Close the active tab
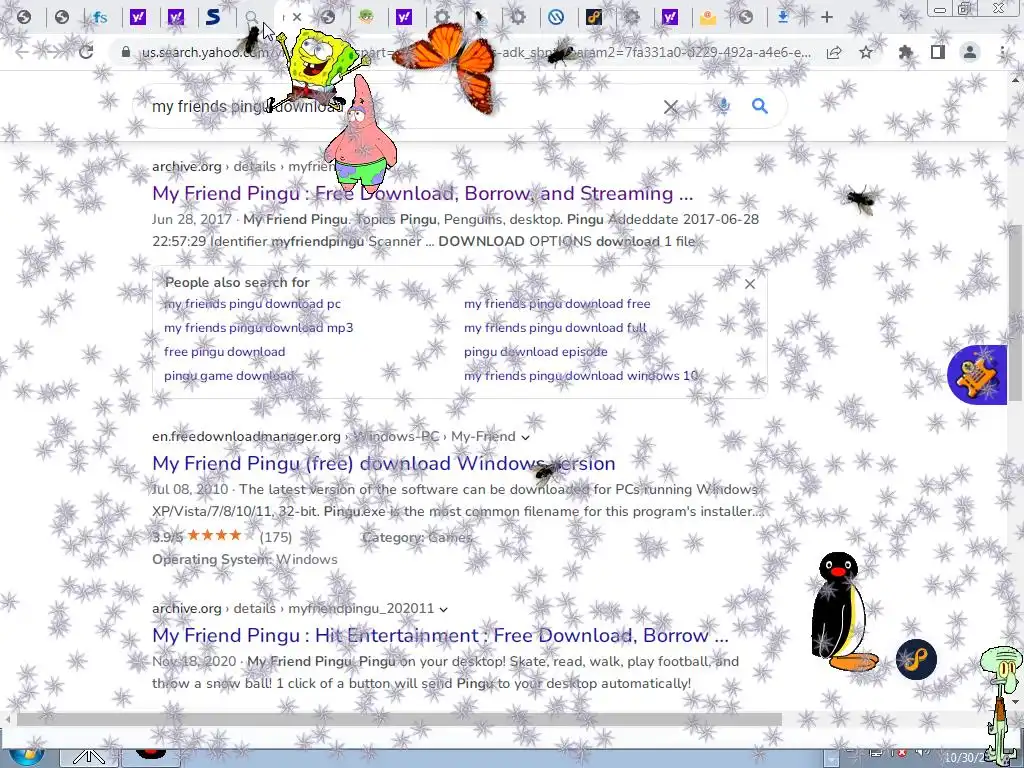Screen dimensions: 1024x768 tap(297, 17)
